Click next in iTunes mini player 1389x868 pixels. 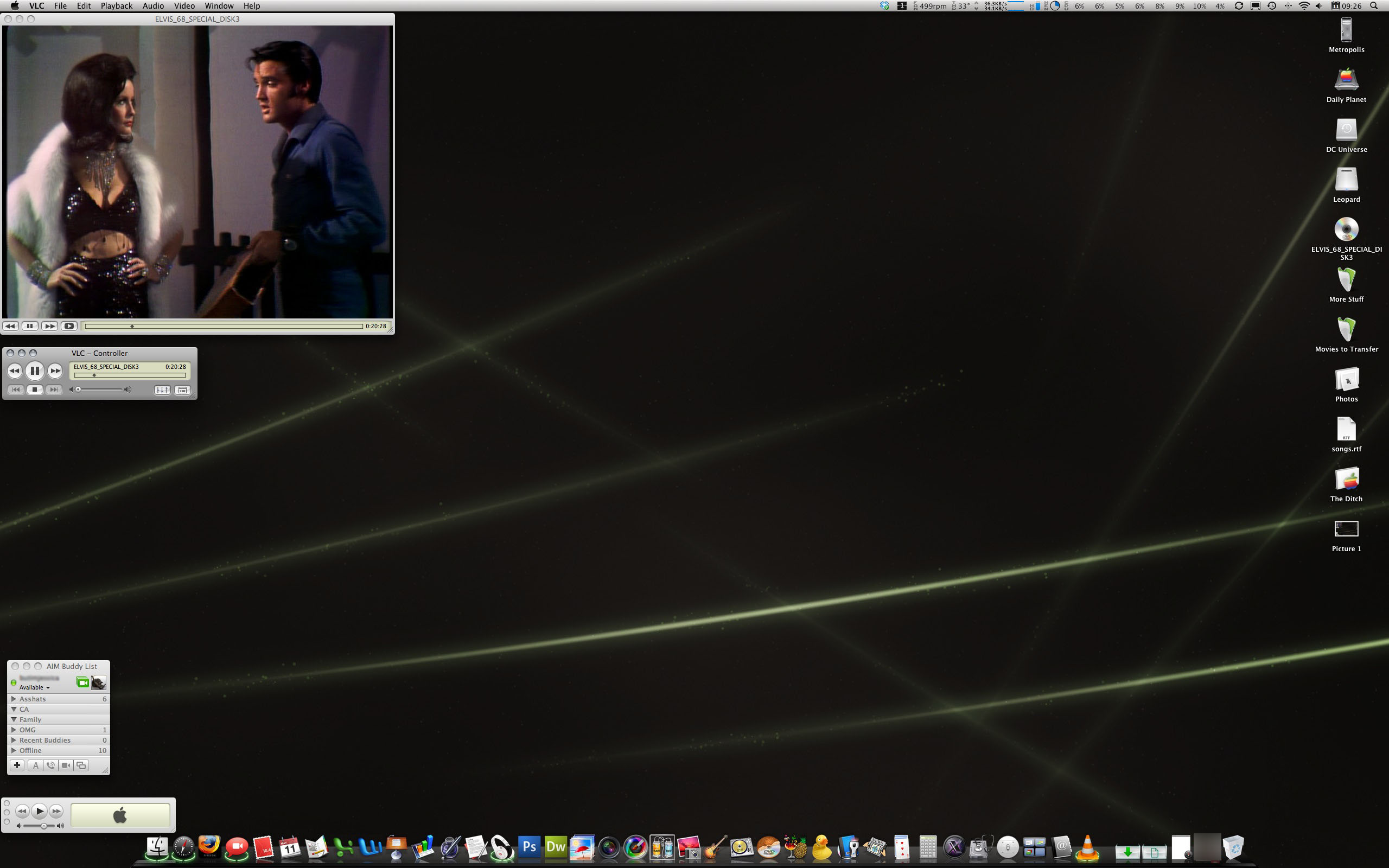[56, 811]
